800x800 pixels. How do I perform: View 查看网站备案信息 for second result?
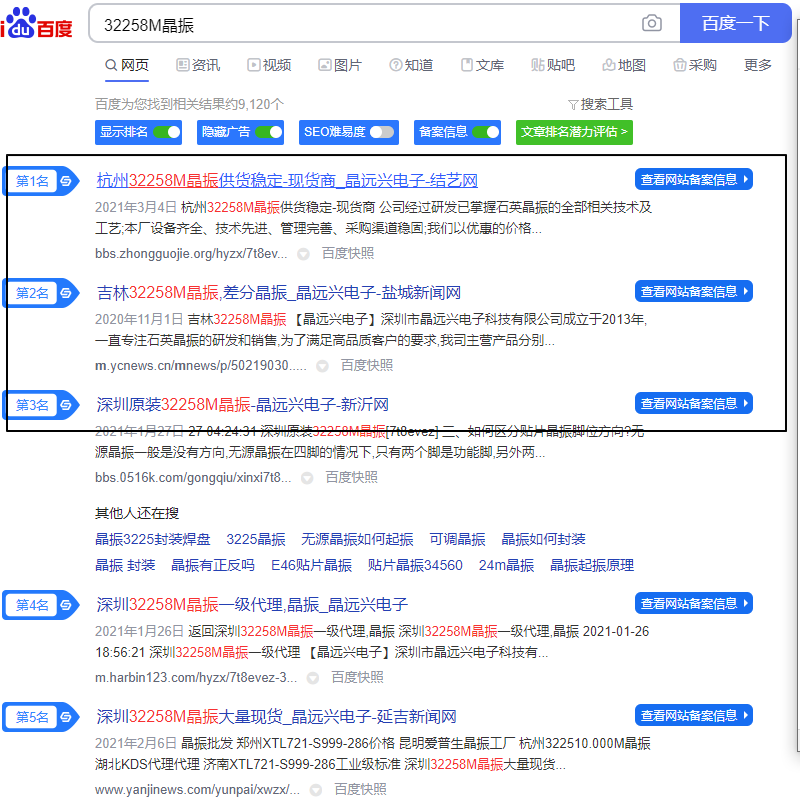point(694,292)
